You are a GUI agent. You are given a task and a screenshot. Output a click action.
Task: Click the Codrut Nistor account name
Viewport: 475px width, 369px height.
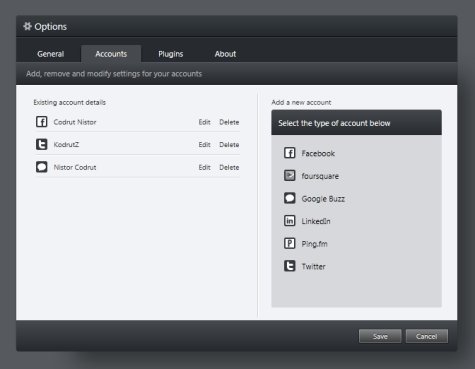click(75, 122)
